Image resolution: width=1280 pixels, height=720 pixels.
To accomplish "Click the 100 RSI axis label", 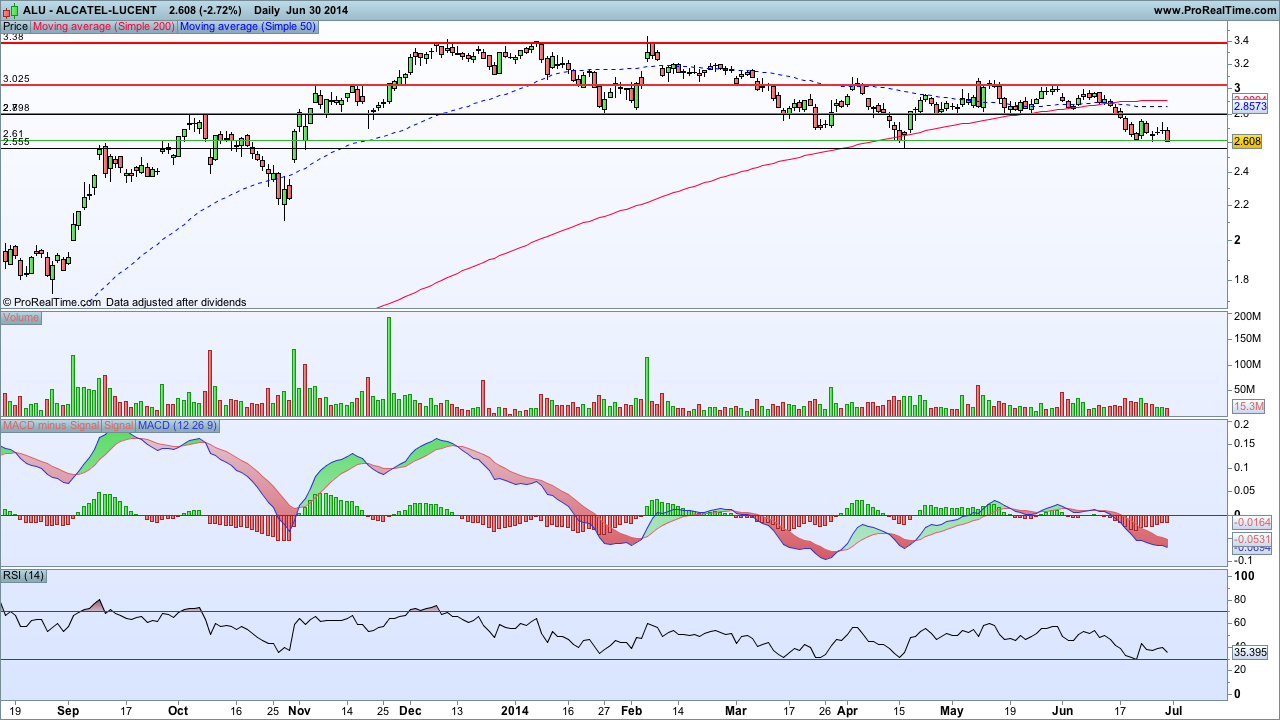I will (x=1244, y=577).
